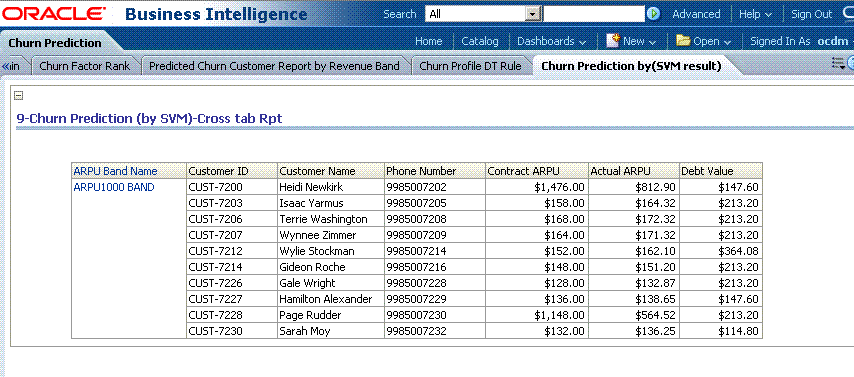Screen dimensions: 854x377
Task: Select the CUST-7200 cell
Action: [x=231, y=187]
